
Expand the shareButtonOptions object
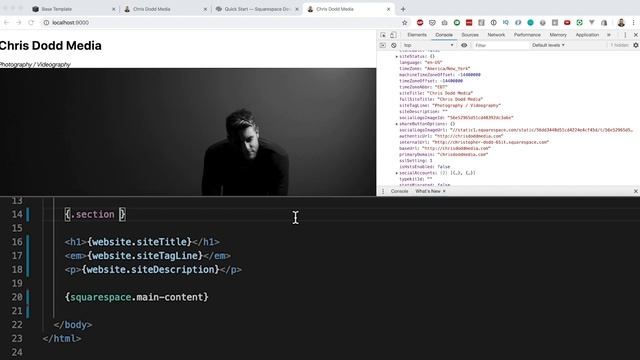click(396, 124)
